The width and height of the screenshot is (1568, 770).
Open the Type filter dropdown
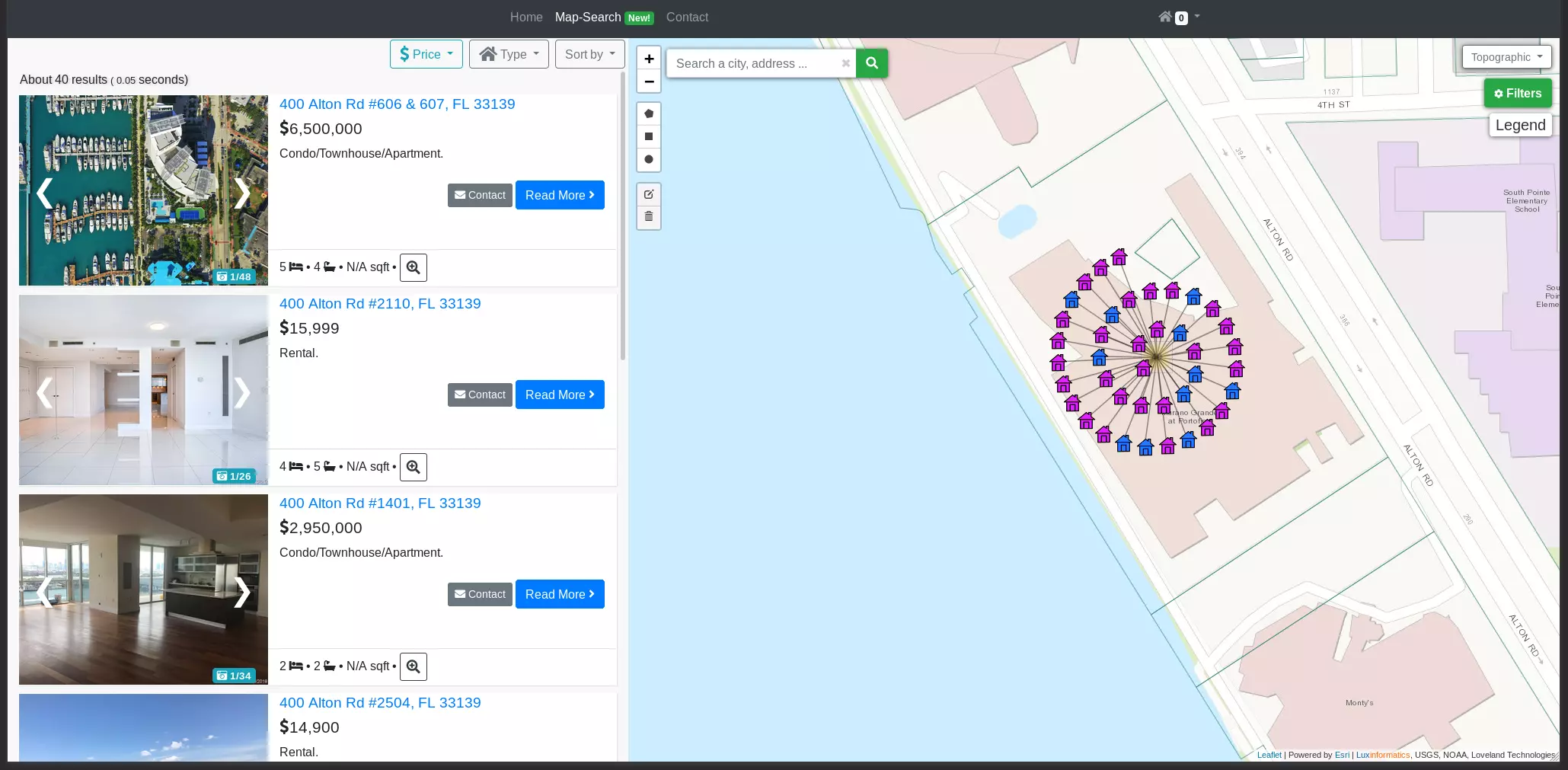pos(509,54)
